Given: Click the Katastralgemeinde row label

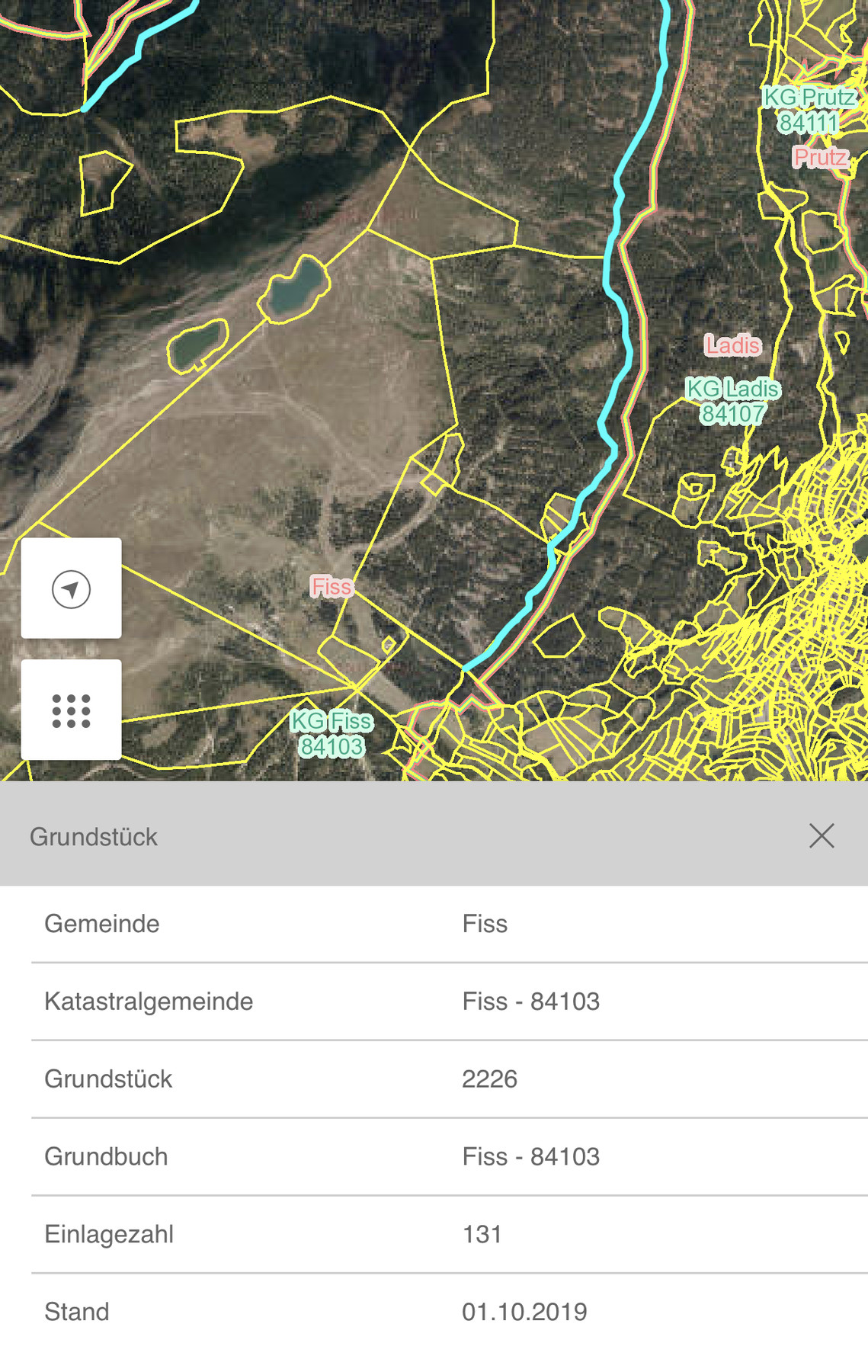Looking at the screenshot, I should 149,1002.
